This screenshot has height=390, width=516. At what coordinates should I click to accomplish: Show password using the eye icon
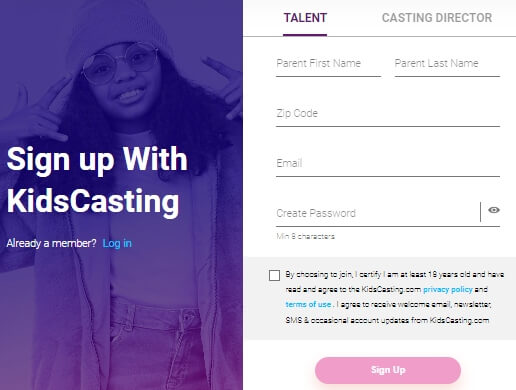click(x=494, y=210)
